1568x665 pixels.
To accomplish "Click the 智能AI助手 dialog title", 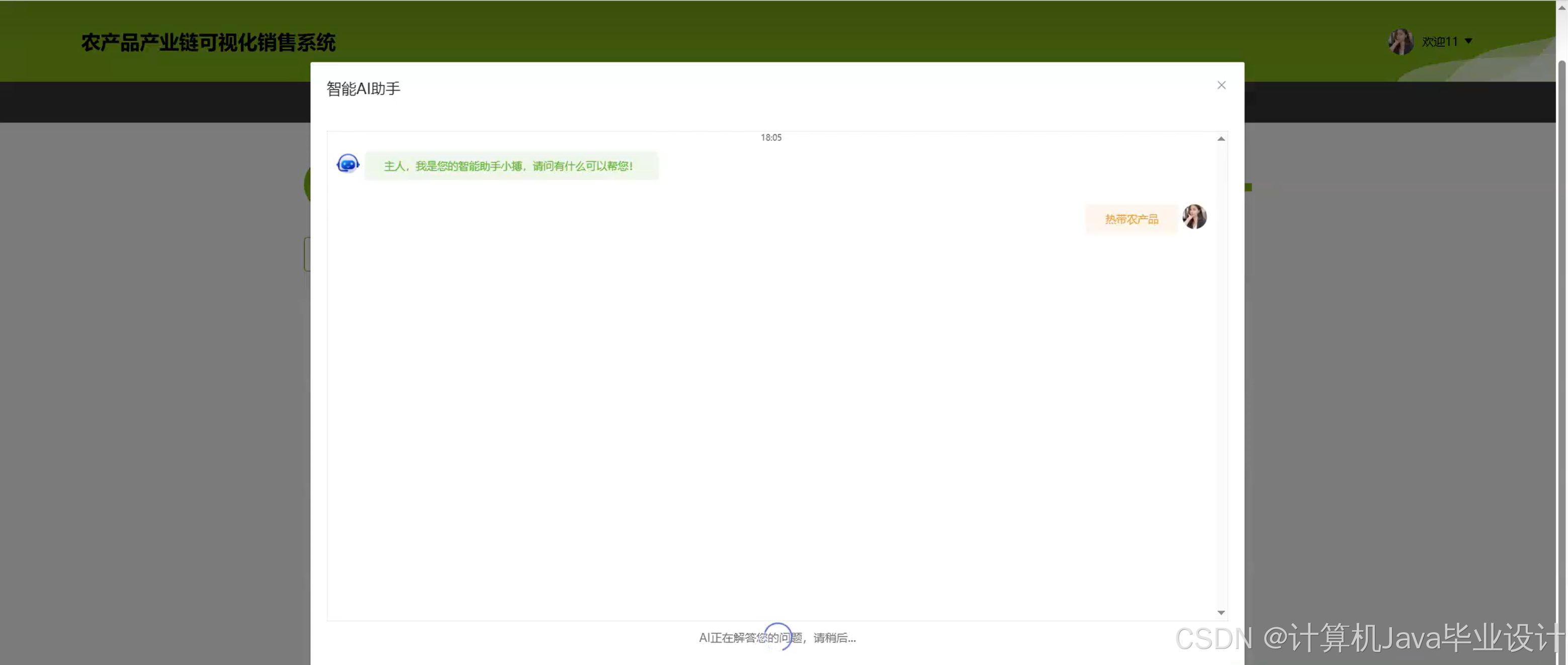I will 364,89.
